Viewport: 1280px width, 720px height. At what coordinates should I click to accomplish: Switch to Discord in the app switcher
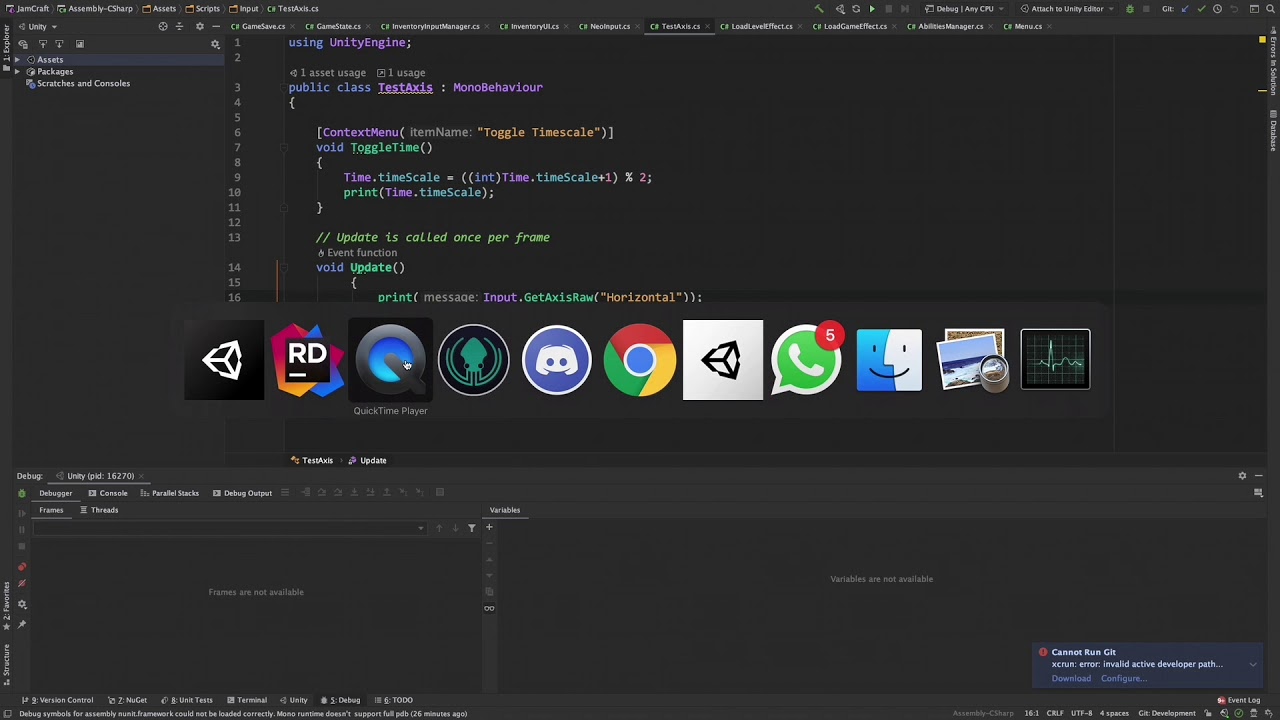(556, 360)
